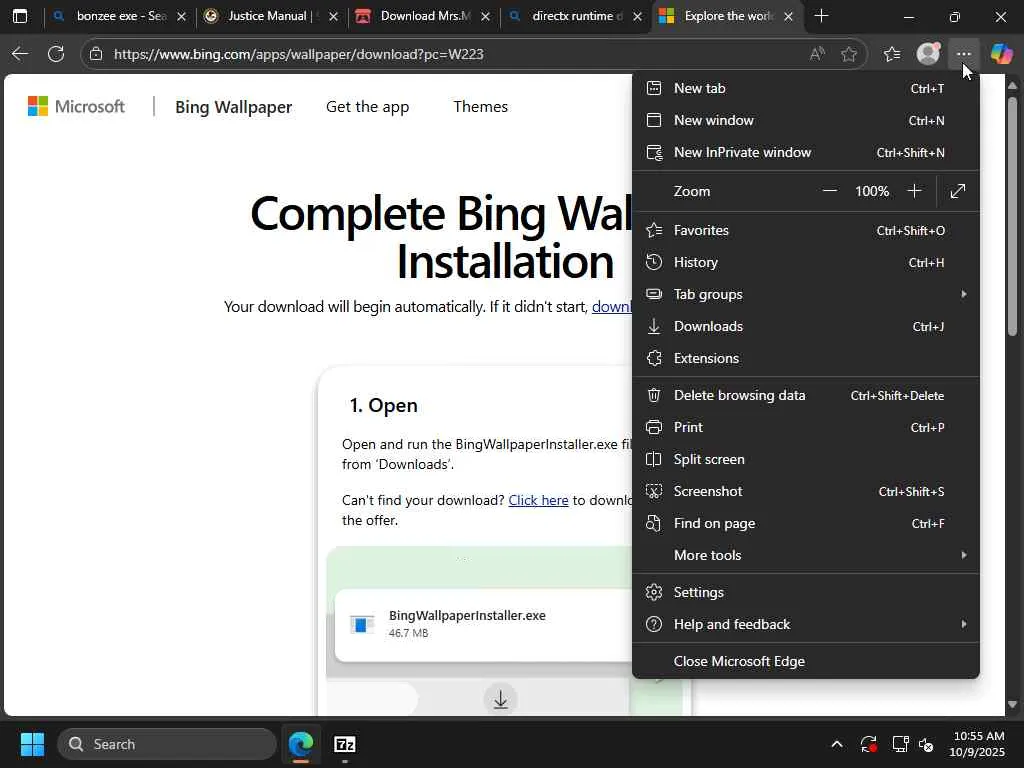The width and height of the screenshot is (1024, 768).
Task: Open Get the app link
Action: point(368,106)
